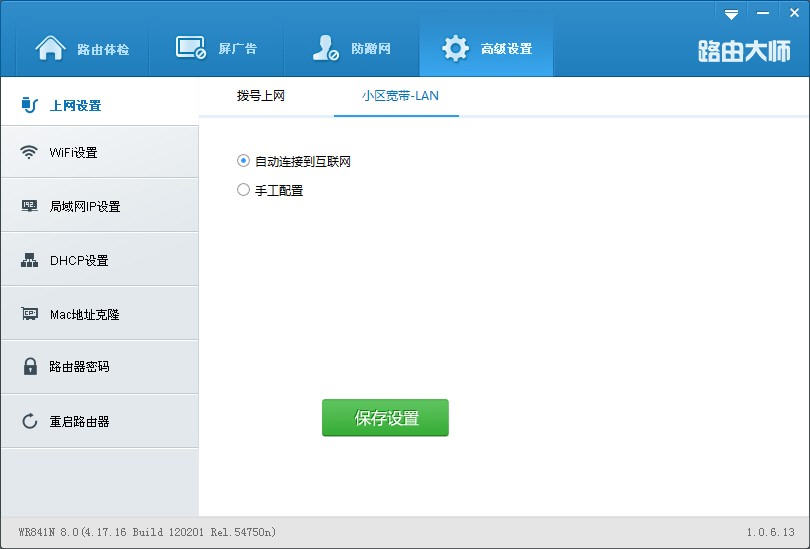Click the person icon for 防蹭网
Viewport: 810px width, 549px height.
[325, 48]
